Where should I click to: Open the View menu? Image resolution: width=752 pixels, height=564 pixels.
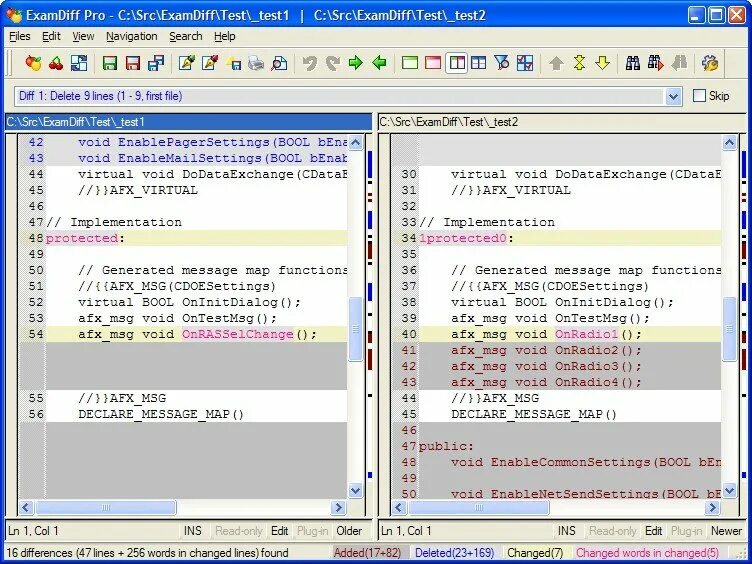83,36
